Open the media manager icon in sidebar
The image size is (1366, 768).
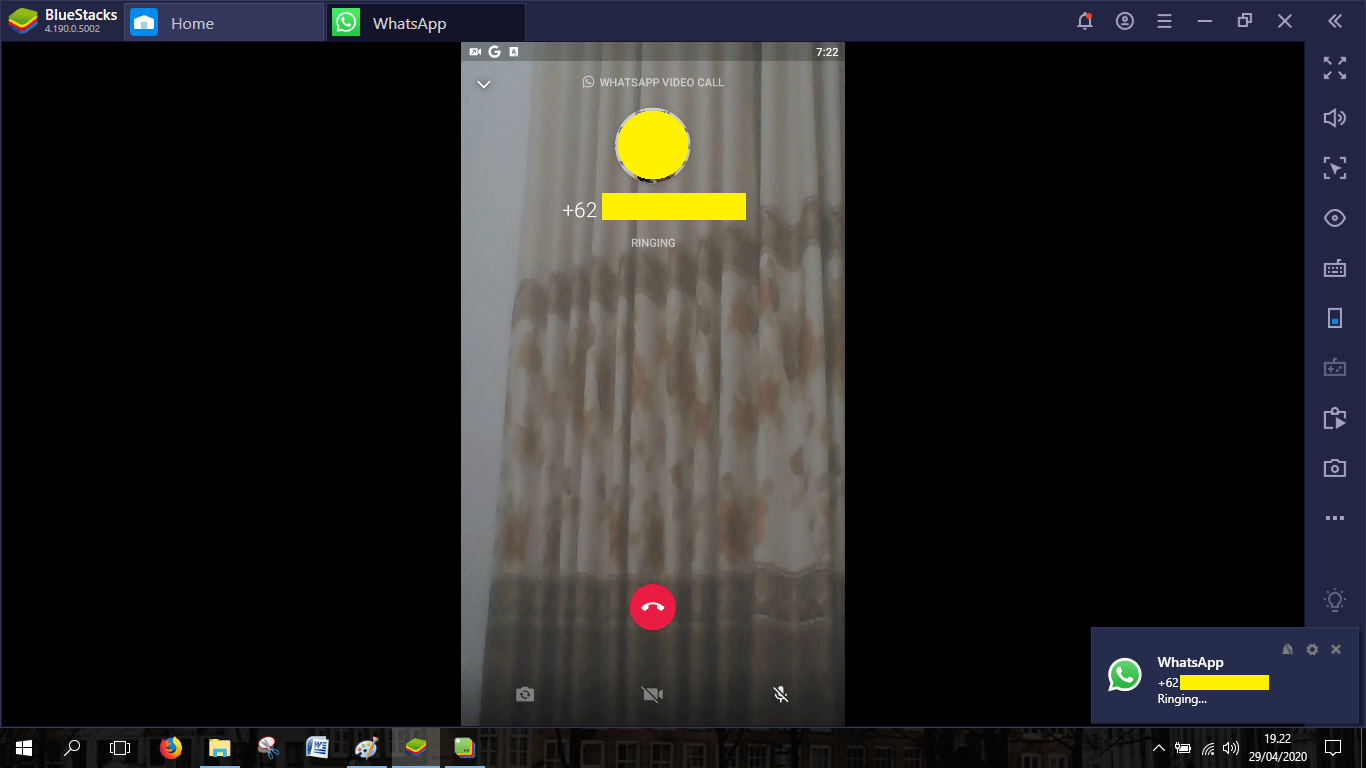pyautogui.click(x=1335, y=418)
